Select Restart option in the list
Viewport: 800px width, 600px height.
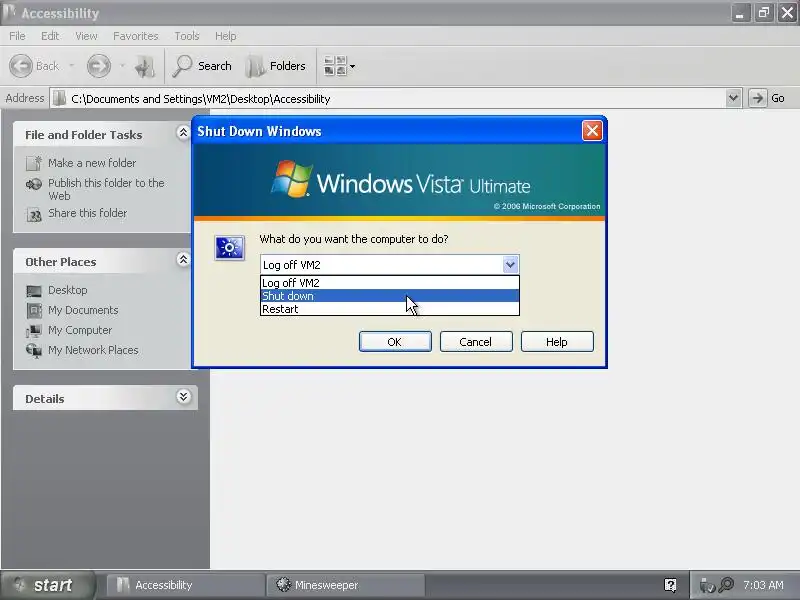(390, 309)
